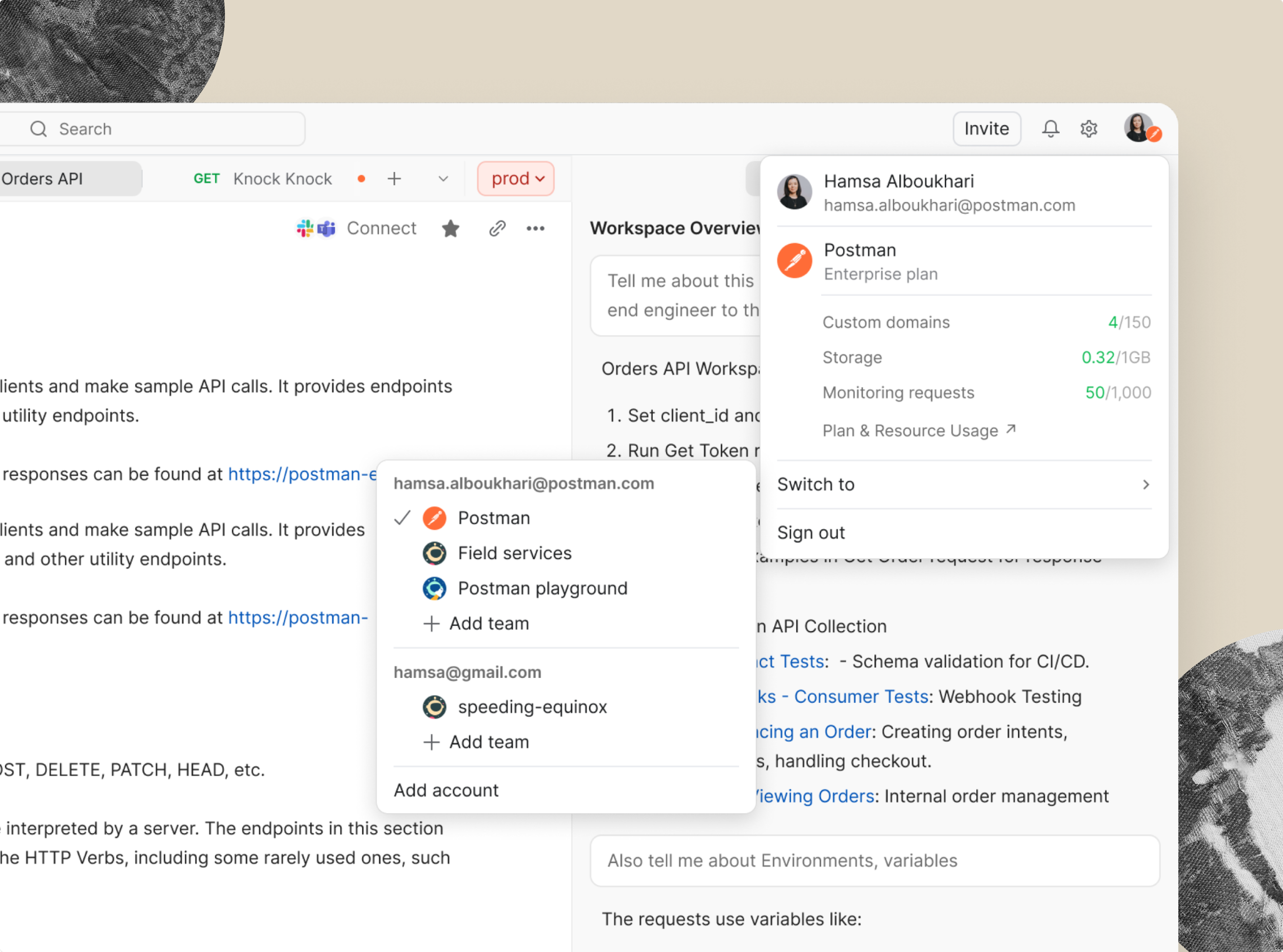Click the Postman playground team icon
Image resolution: width=1283 pixels, height=952 pixels.
[434, 588]
